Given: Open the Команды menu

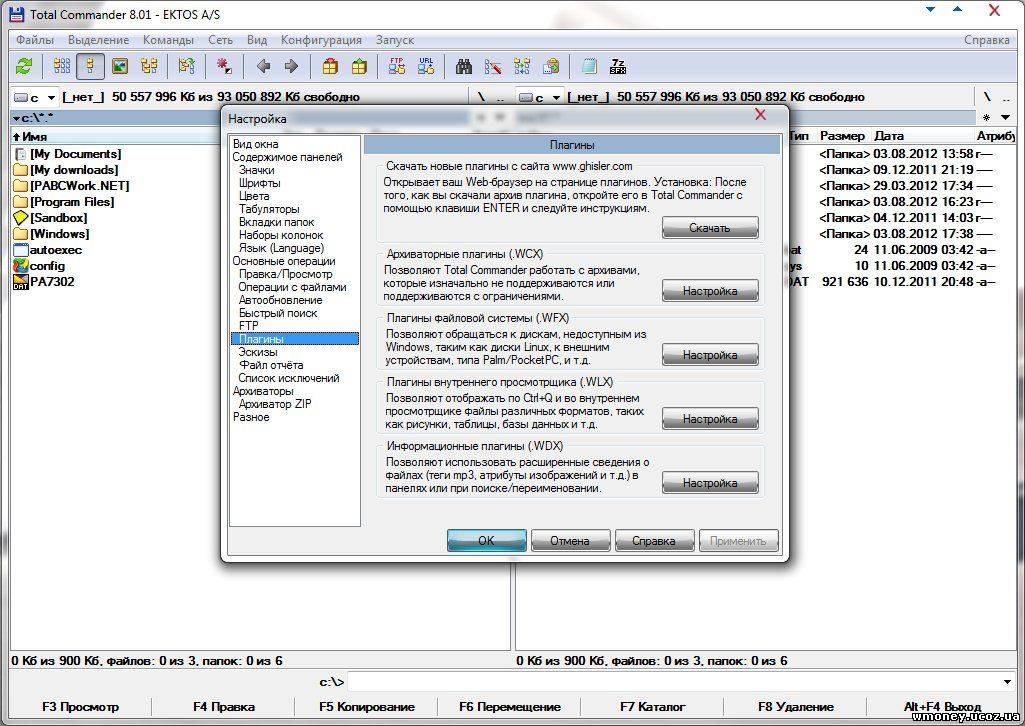Looking at the screenshot, I should 168,40.
